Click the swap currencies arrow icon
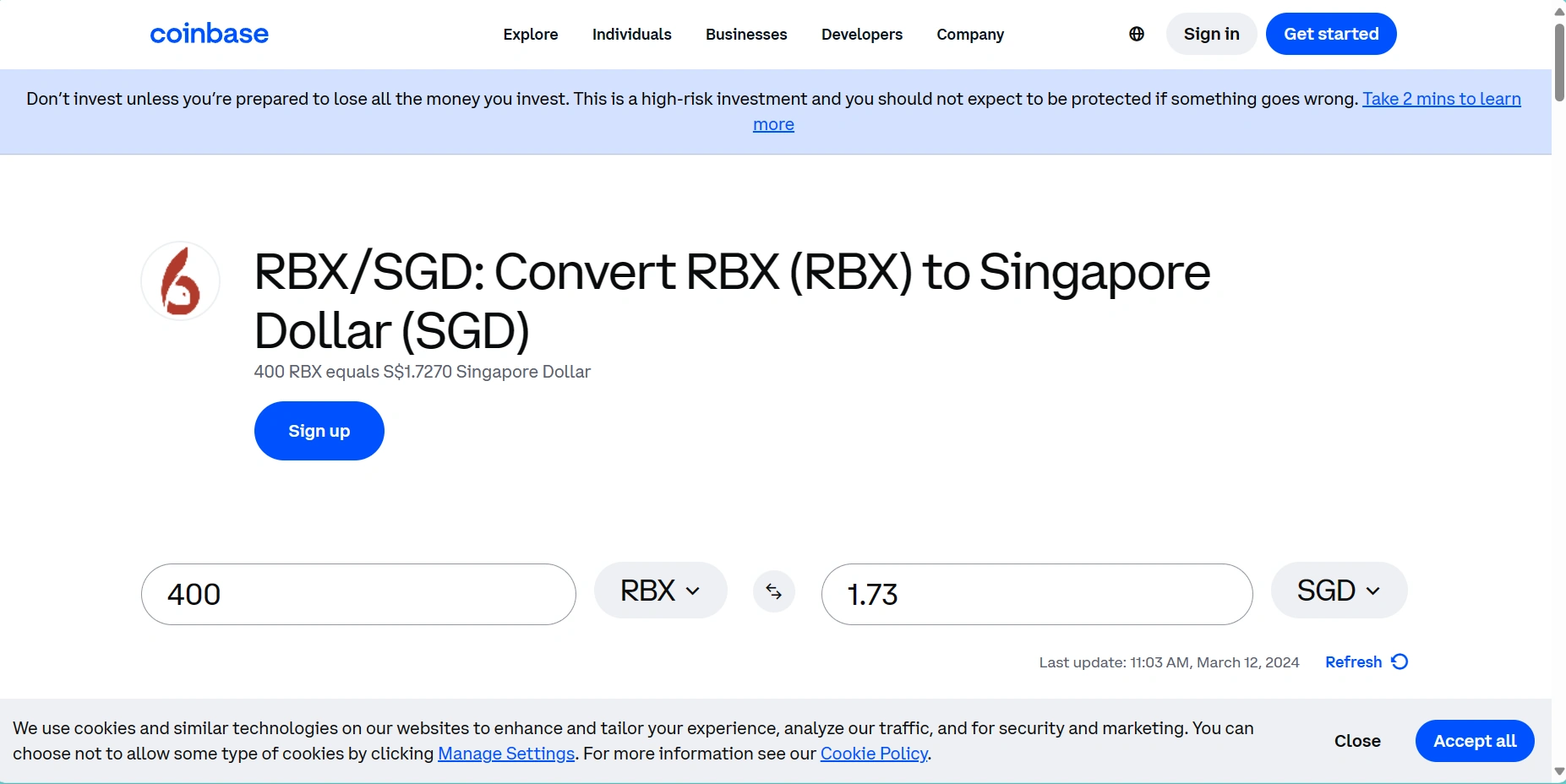 point(773,591)
